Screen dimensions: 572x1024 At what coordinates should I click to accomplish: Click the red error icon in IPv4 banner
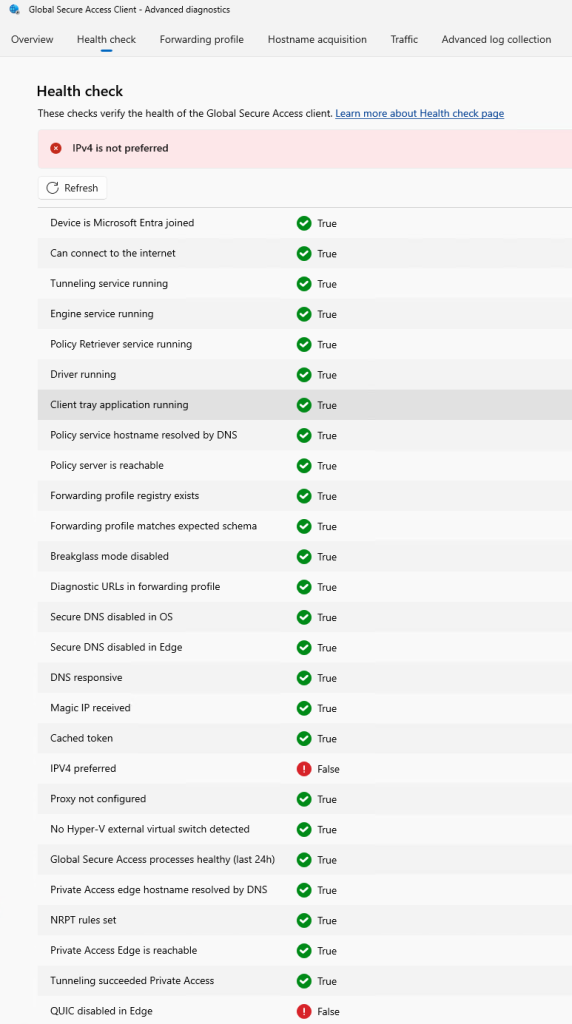(x=56, y=148)
